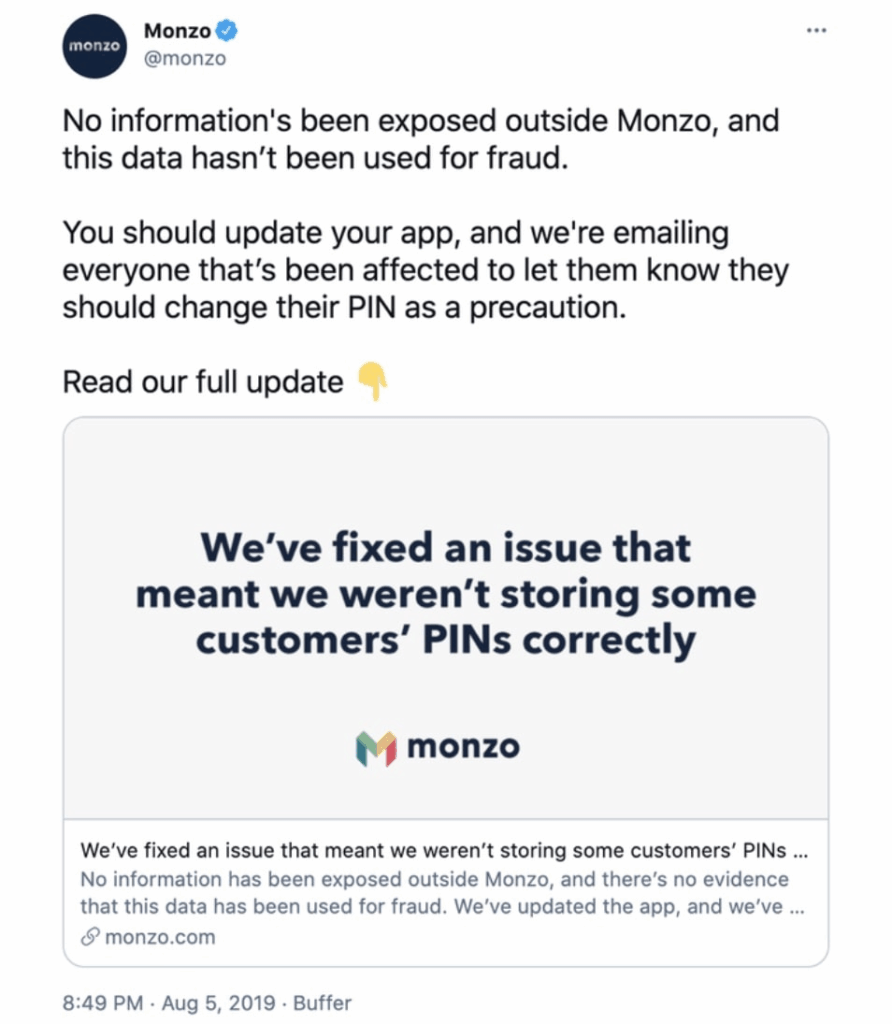Open the @monzo handle link
This screenshot has width=892, height=1024.
pos(185,58)
